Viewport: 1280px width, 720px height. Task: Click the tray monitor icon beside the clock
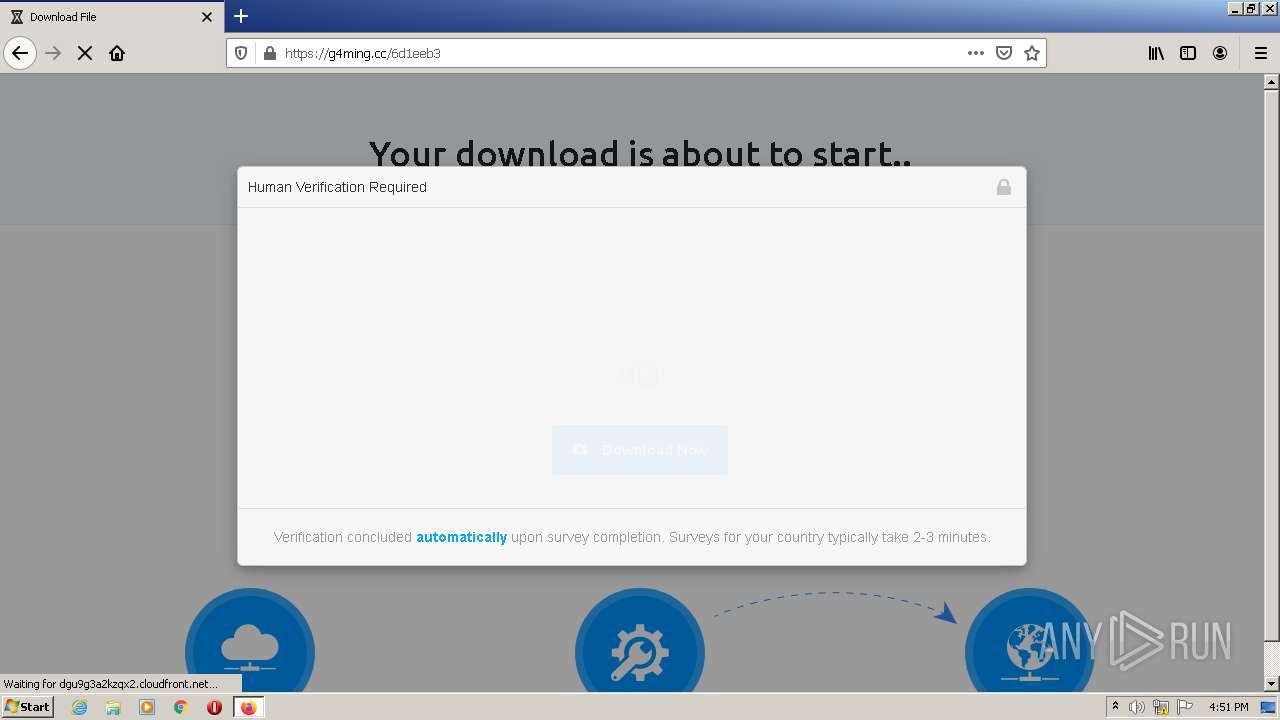coord(1268,707)
